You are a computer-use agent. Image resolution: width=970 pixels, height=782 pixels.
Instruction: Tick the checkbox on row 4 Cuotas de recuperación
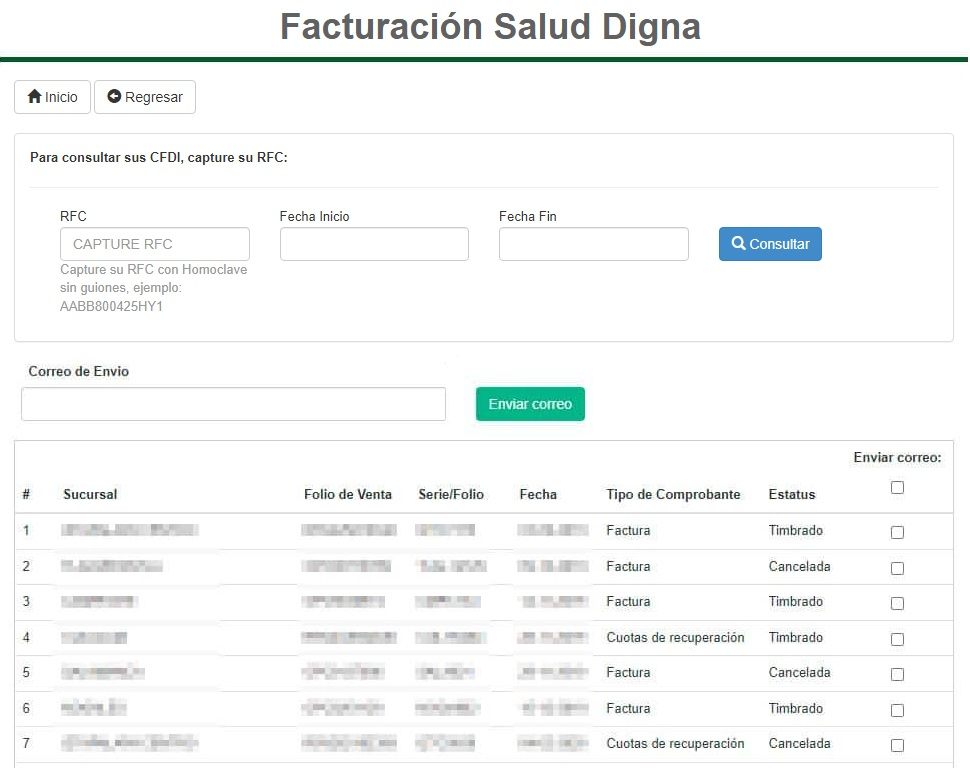coord(897,639)
